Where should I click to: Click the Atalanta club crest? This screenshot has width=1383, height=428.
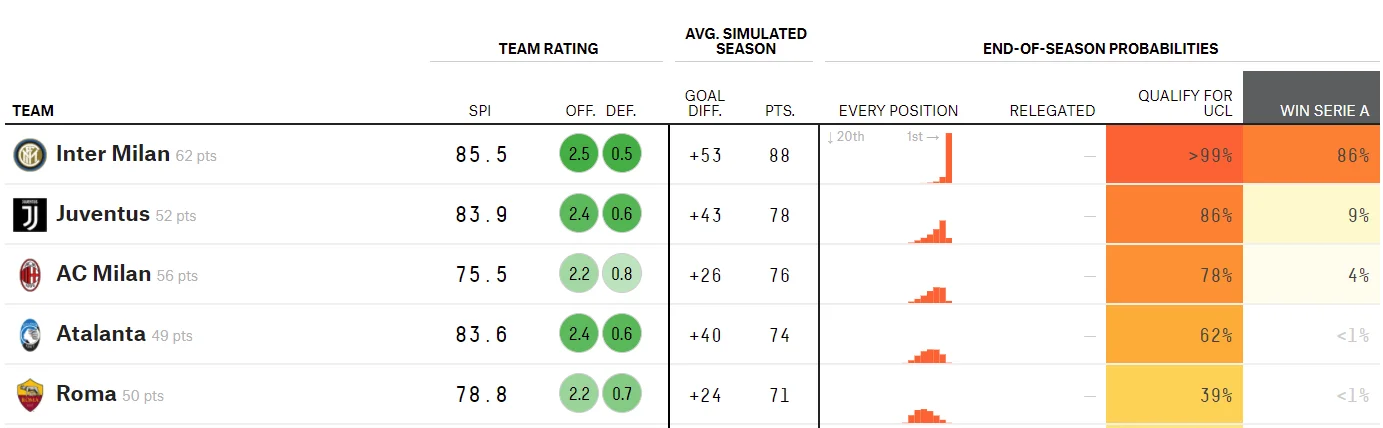coord(30,335)
